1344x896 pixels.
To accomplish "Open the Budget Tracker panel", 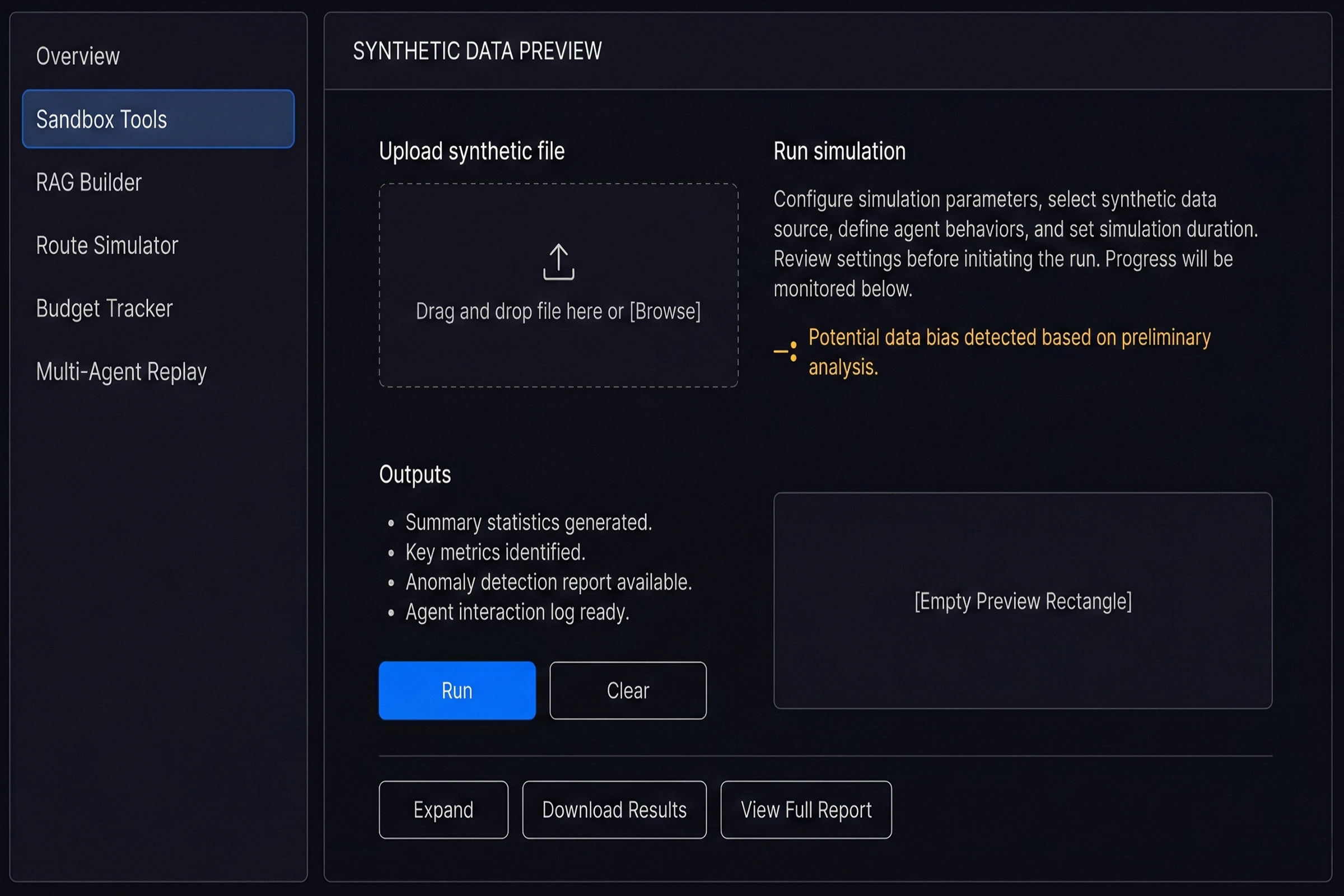I will click(104, 308).
